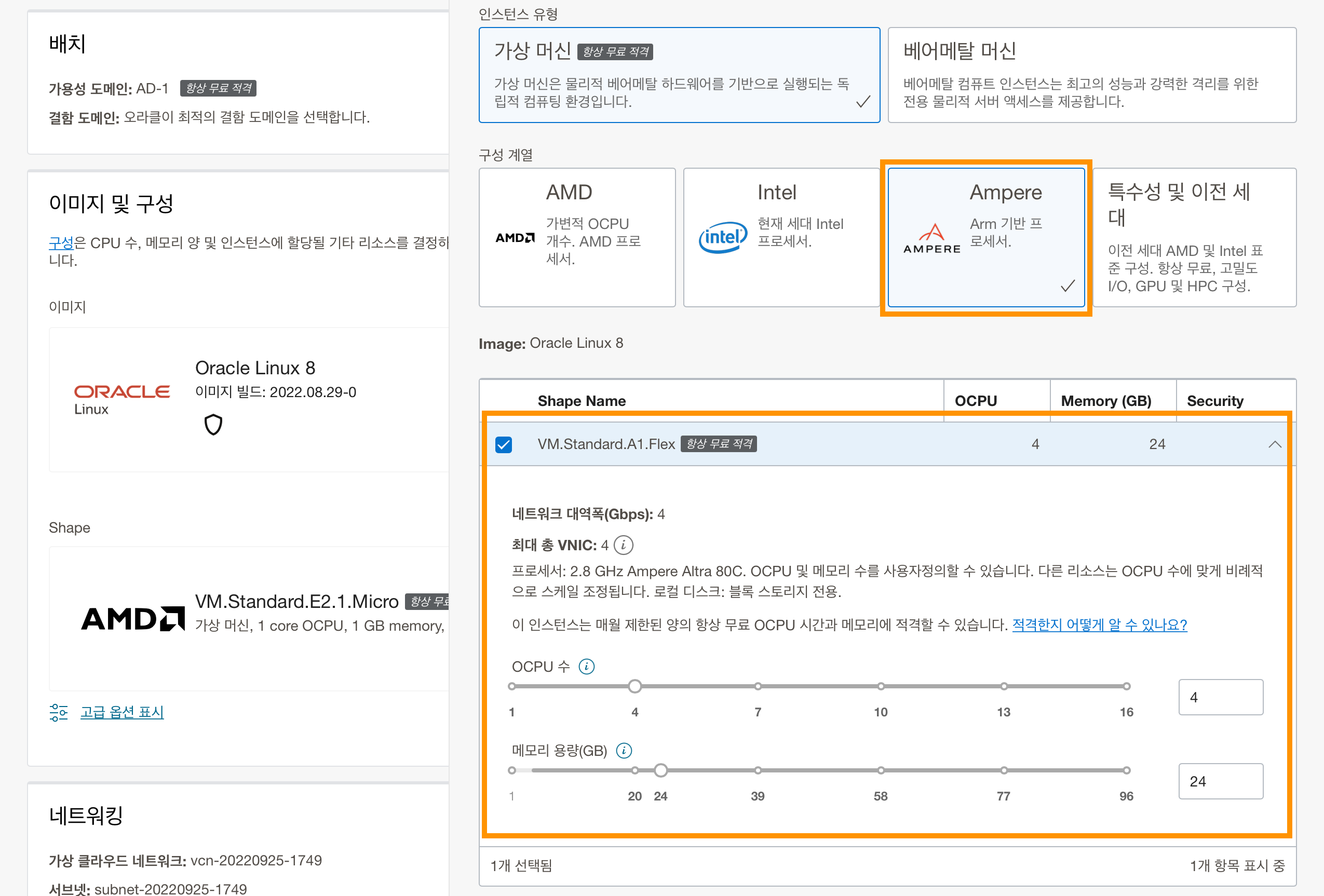The height and width of the screenshot is (896, 1324).
Task: Click the memory slider handle at 24
Action: click(660, 771)
